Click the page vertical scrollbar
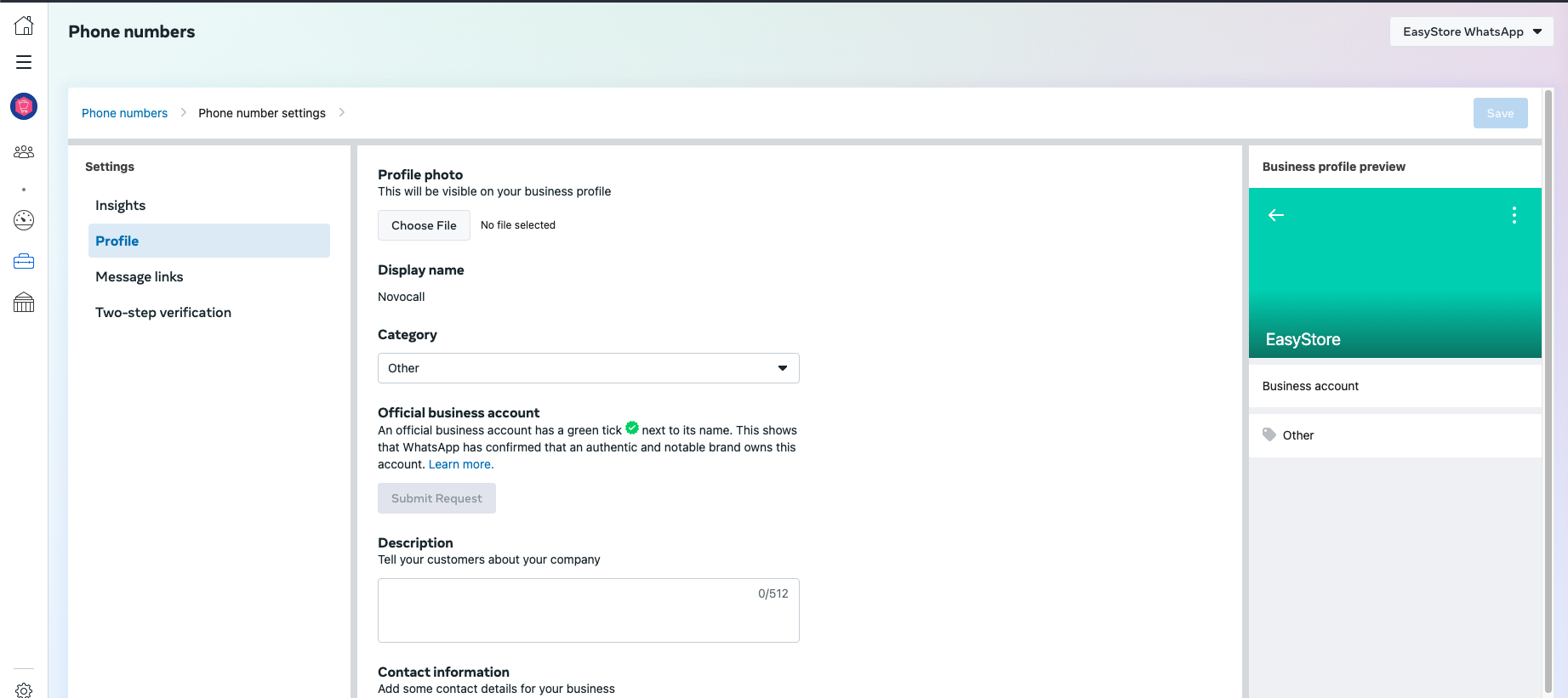This screenshot has width=1568, height=698. coord(1548,391)
